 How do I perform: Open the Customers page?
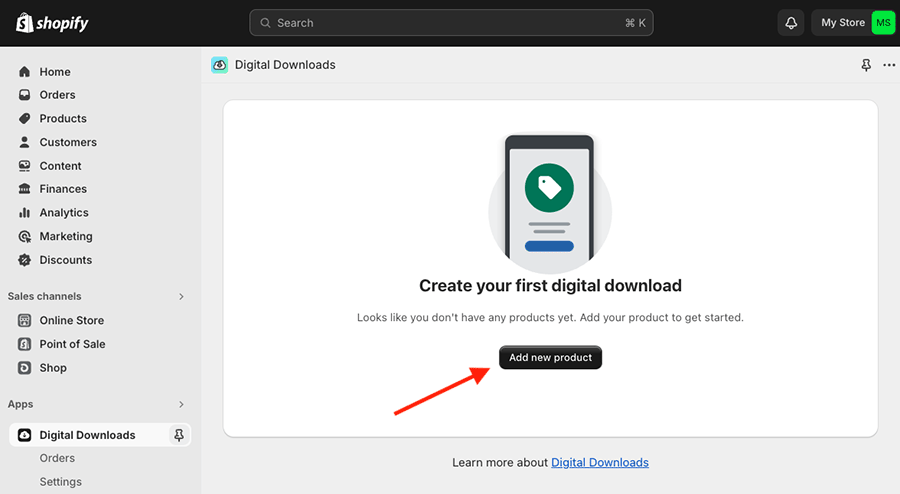click(68, 142)
